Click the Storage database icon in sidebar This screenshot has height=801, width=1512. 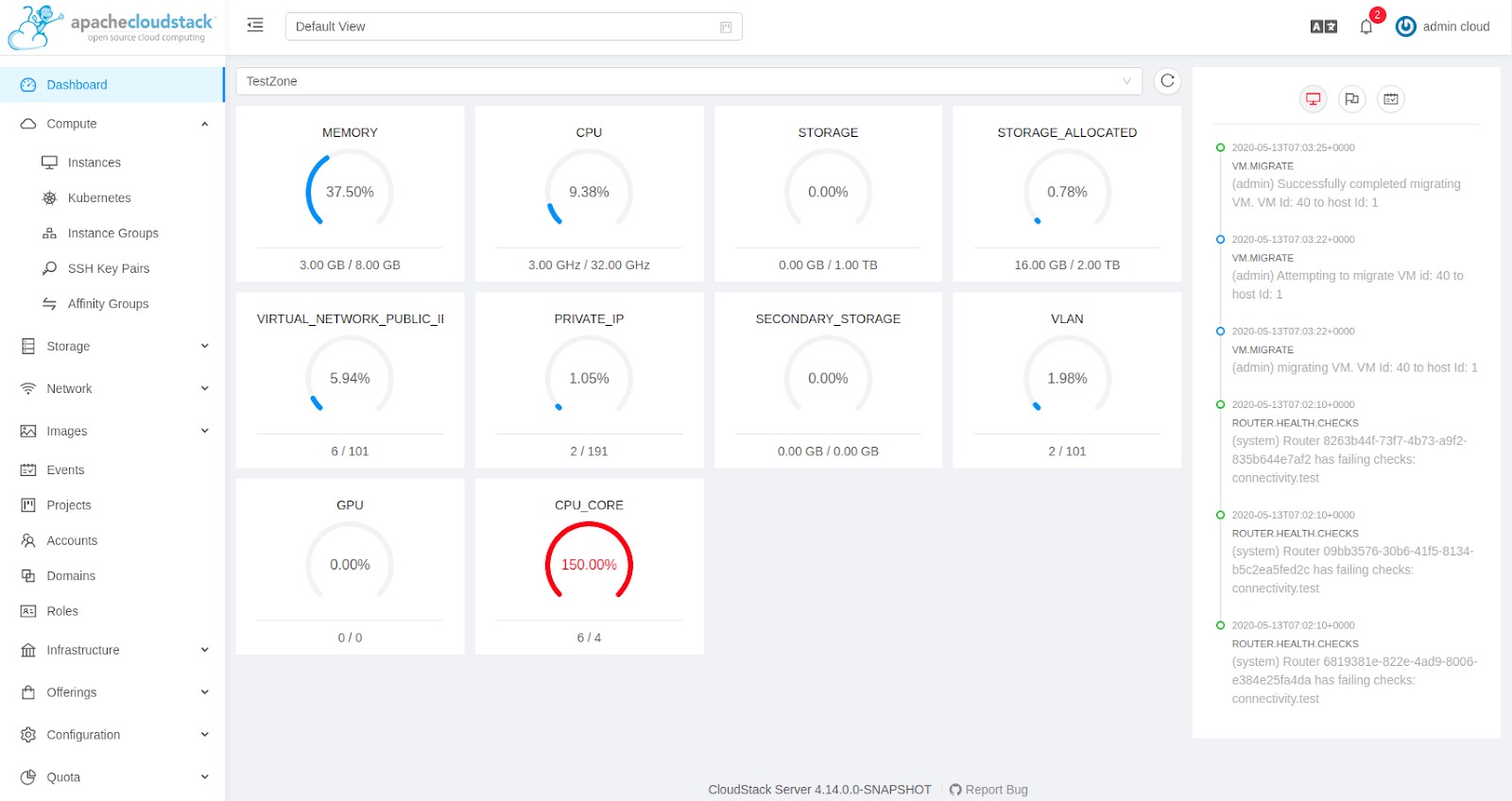point(28,347)
